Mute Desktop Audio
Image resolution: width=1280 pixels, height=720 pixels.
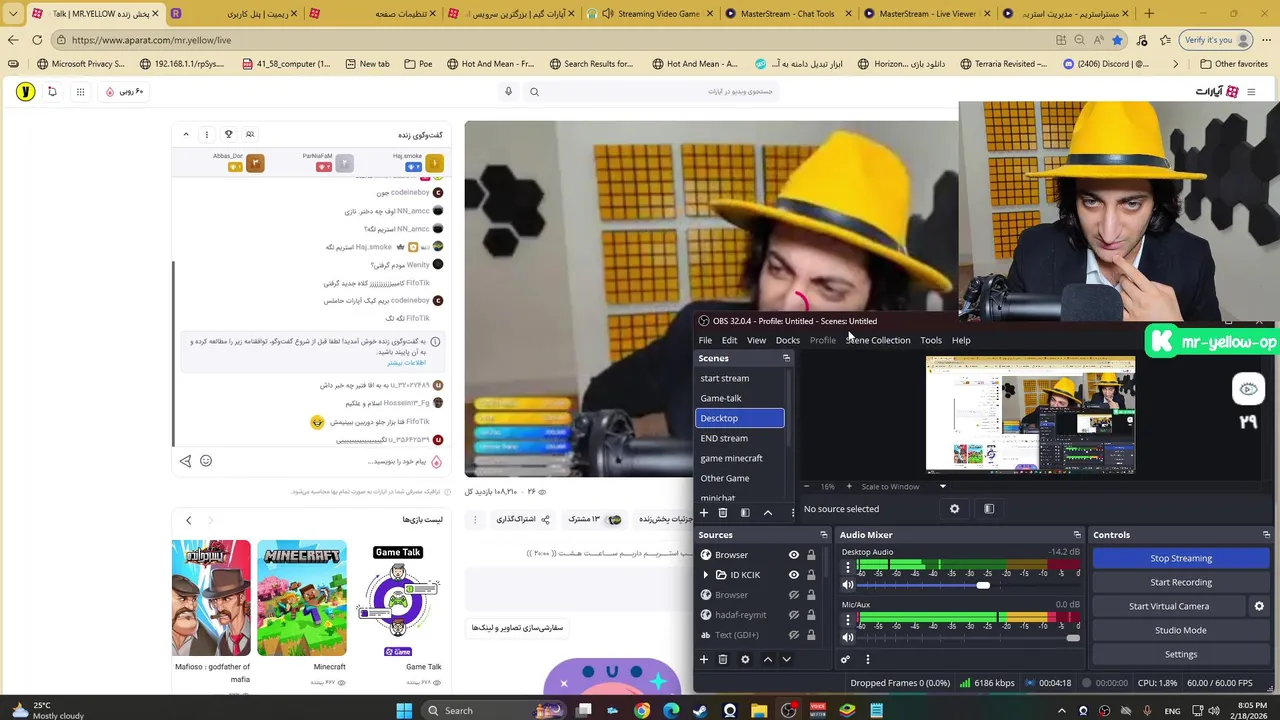[x=848, y=585]
